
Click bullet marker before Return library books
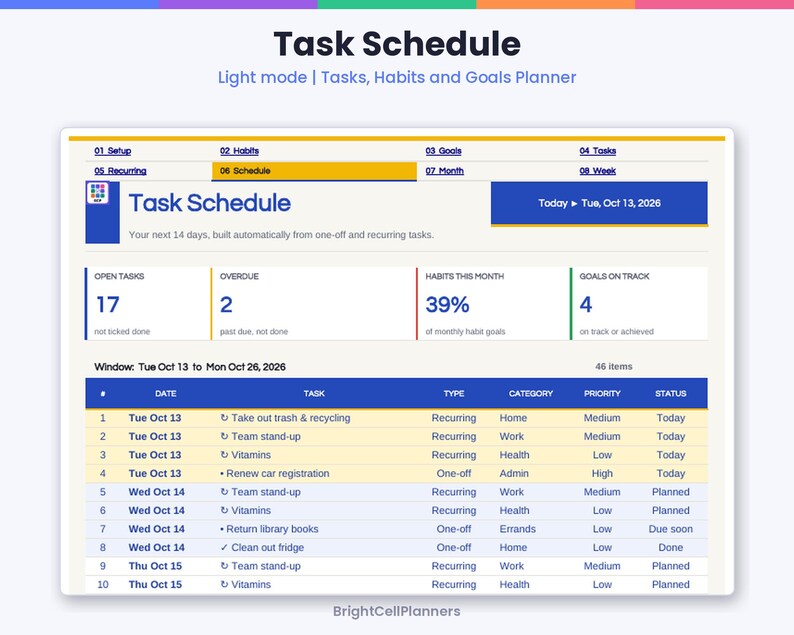point(222,530)
